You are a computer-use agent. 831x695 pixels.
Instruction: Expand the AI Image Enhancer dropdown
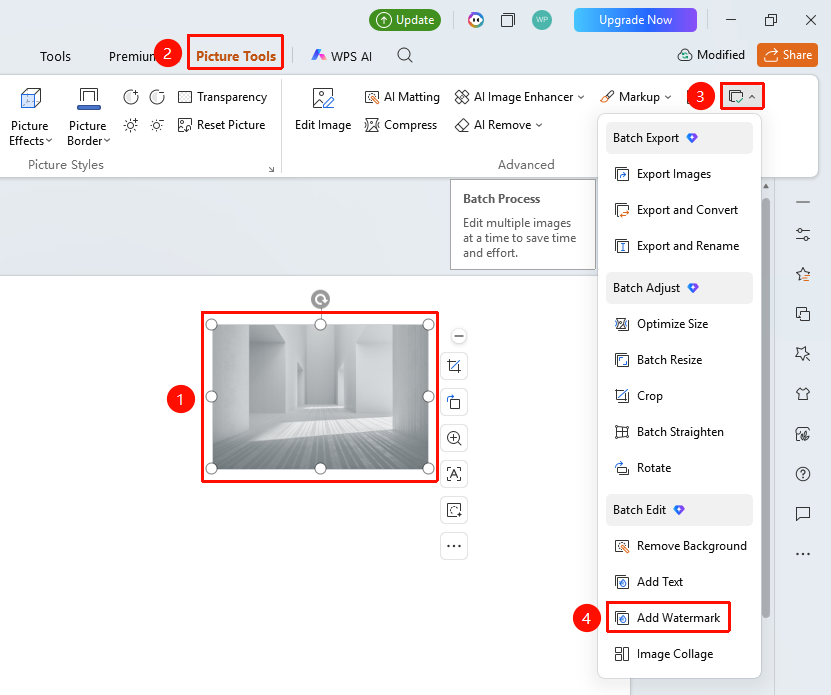pyautogui.click(x=519, y=97)
